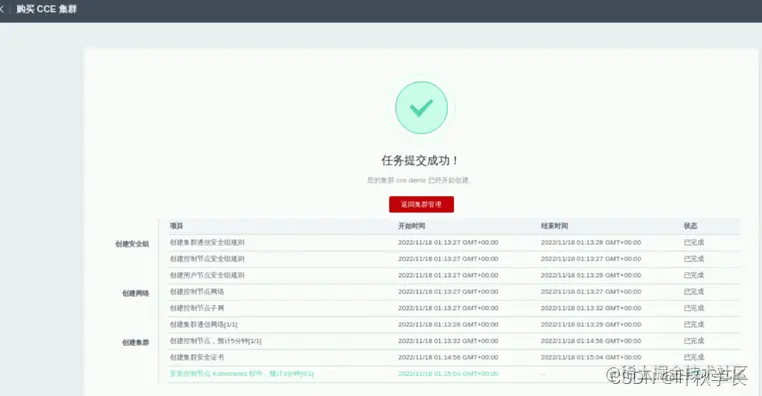Click the green success checkmark icon
The width and height of the screenshot is (762, 396).
[x=421, y=107]
